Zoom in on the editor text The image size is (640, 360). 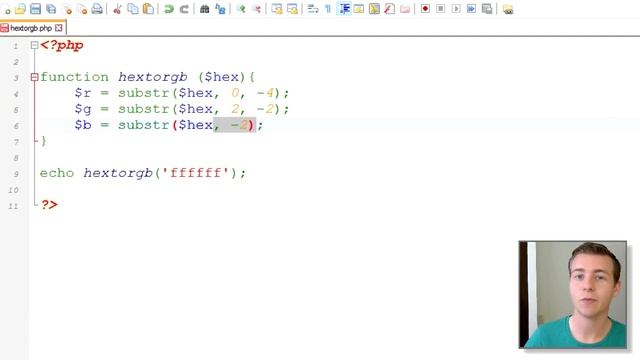pyautogui.click(x=241, y=9)
